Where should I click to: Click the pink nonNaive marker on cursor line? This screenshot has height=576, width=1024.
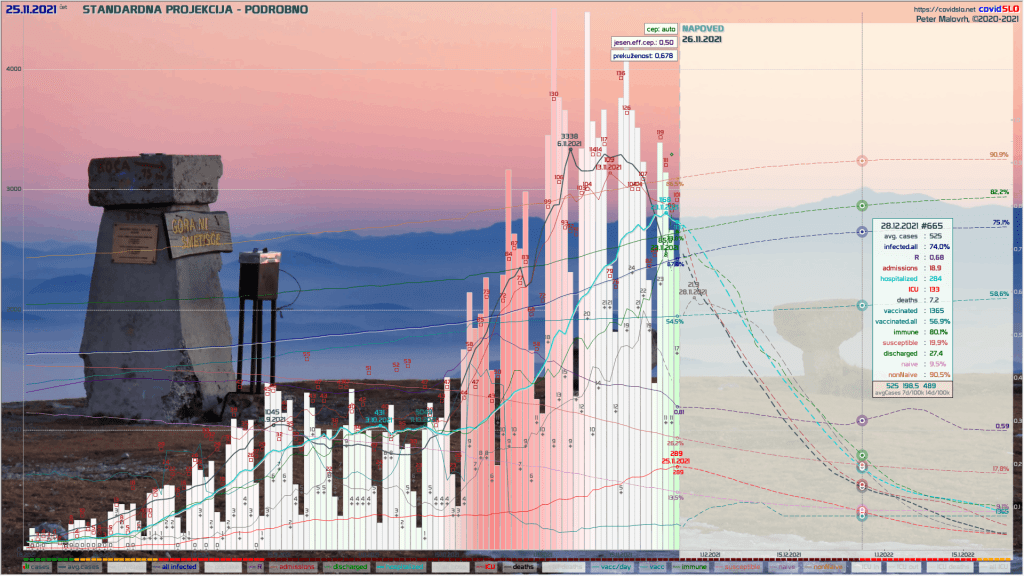pos(862,160)
